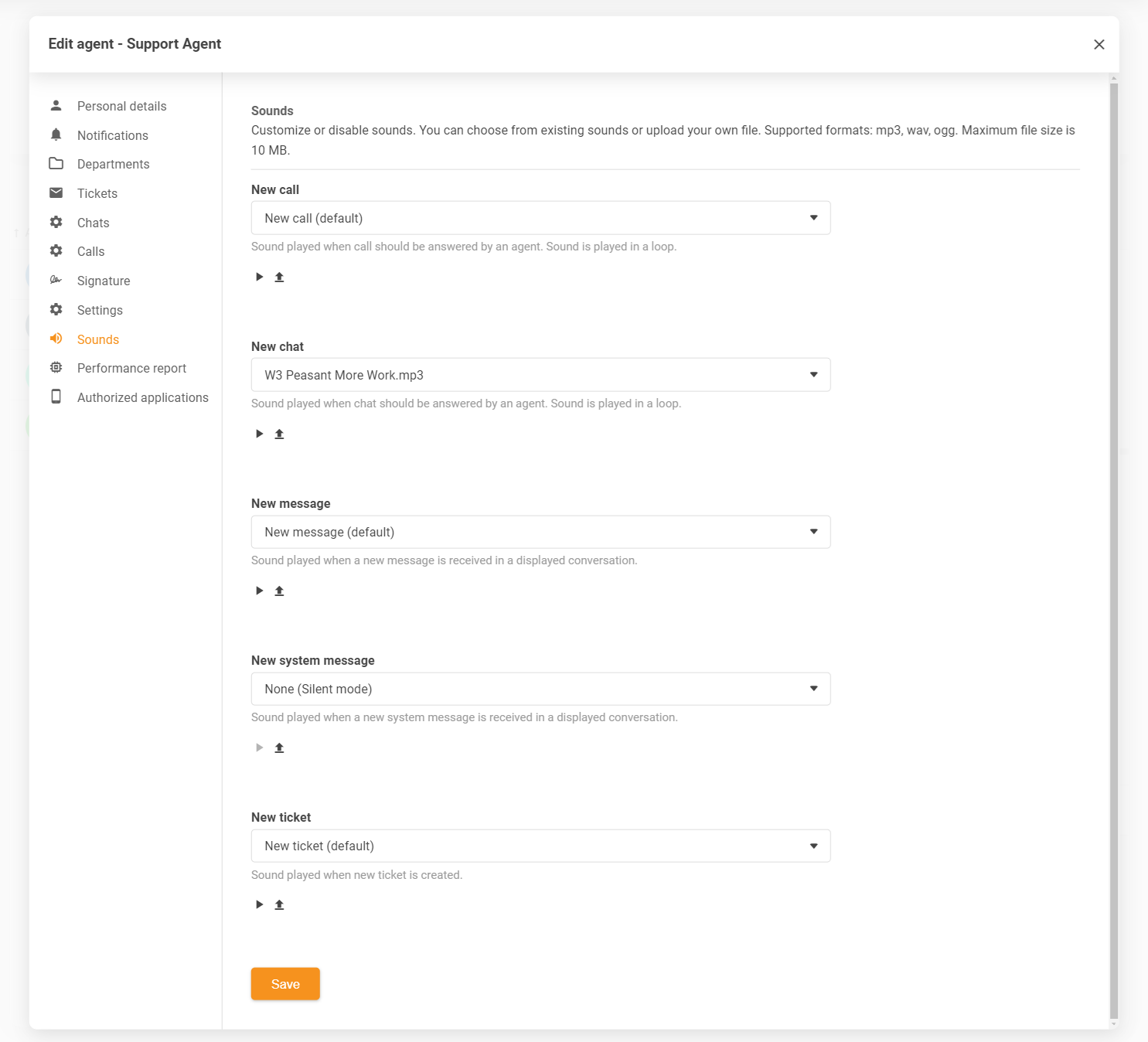The width and height of the screenshot is (1148, 1042).
Task: Open Authorized applications section
Action: pyautogui.click(x=142, y=397)
